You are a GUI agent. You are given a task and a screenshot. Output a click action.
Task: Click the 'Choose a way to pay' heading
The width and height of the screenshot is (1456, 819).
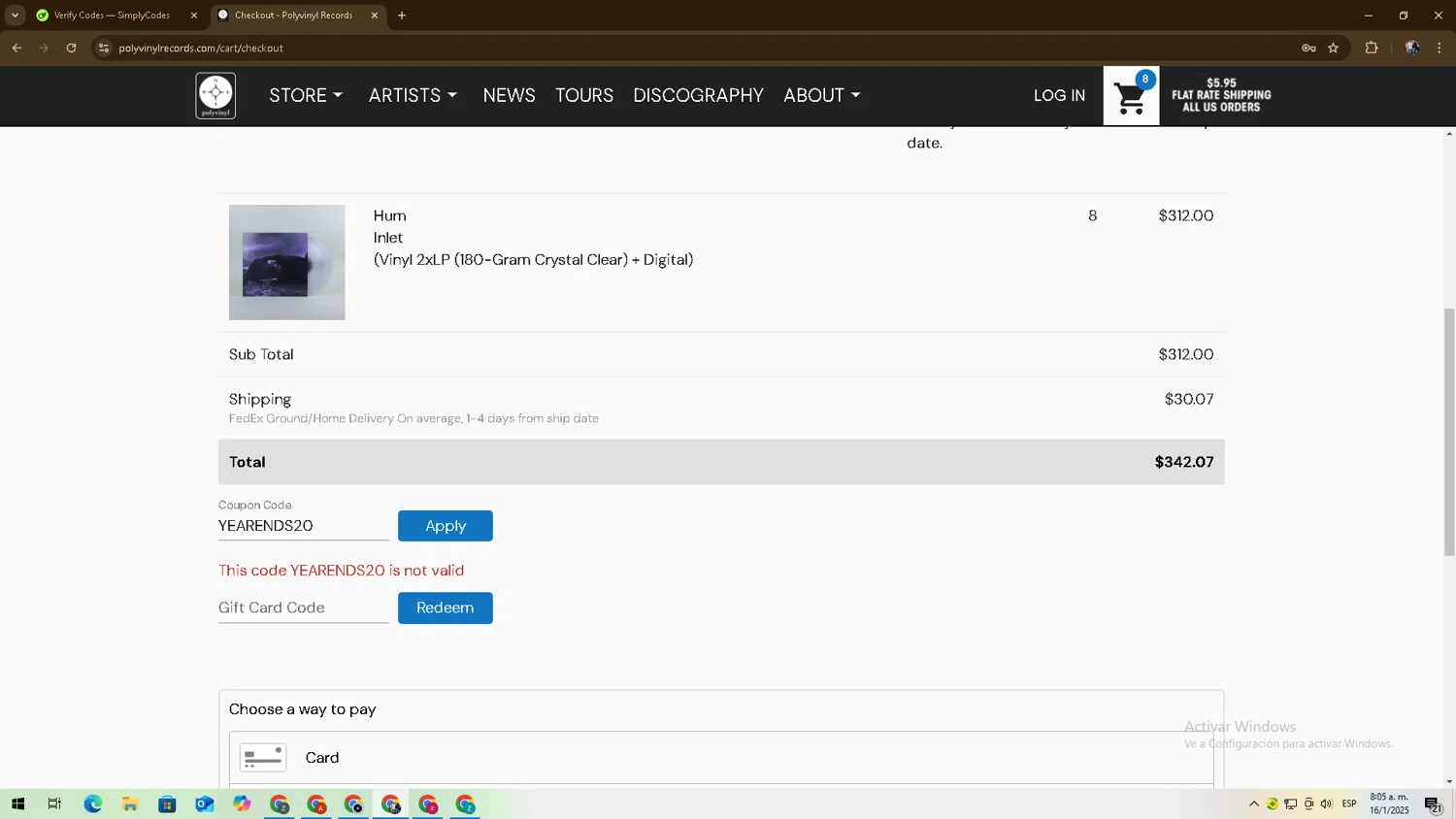[x=303, y=709]
